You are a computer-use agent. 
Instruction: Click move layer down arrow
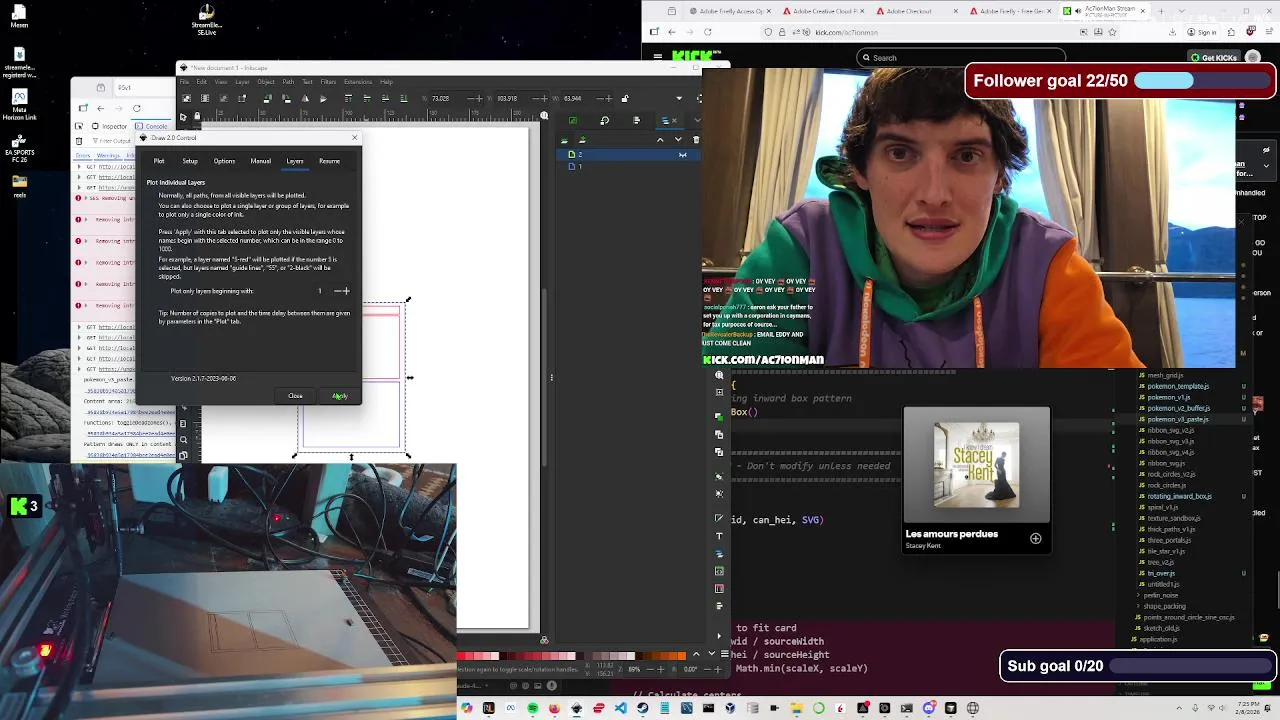click(x=678, y=140)
